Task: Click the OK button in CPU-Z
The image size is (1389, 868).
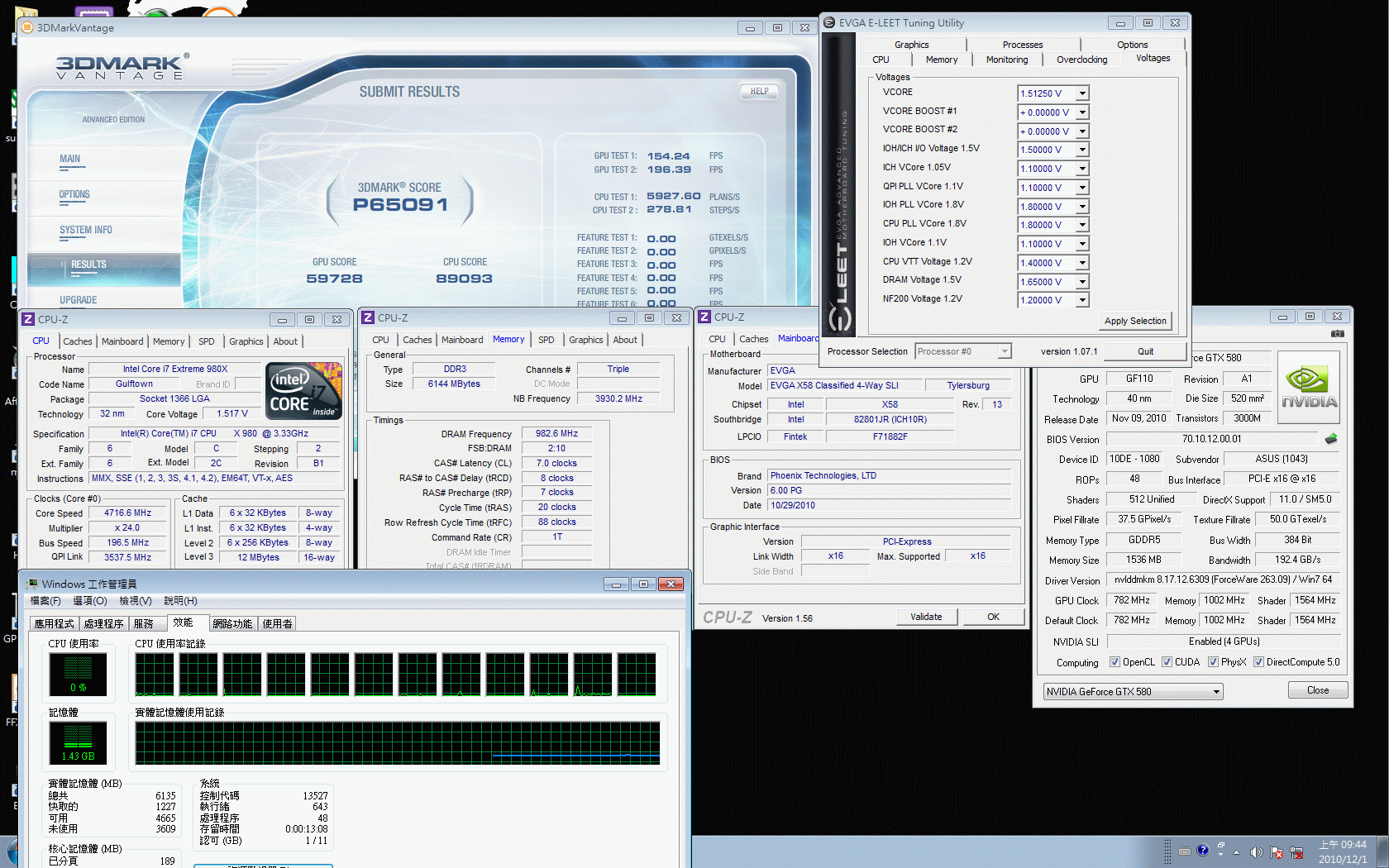Action: (x=993, y=617)
